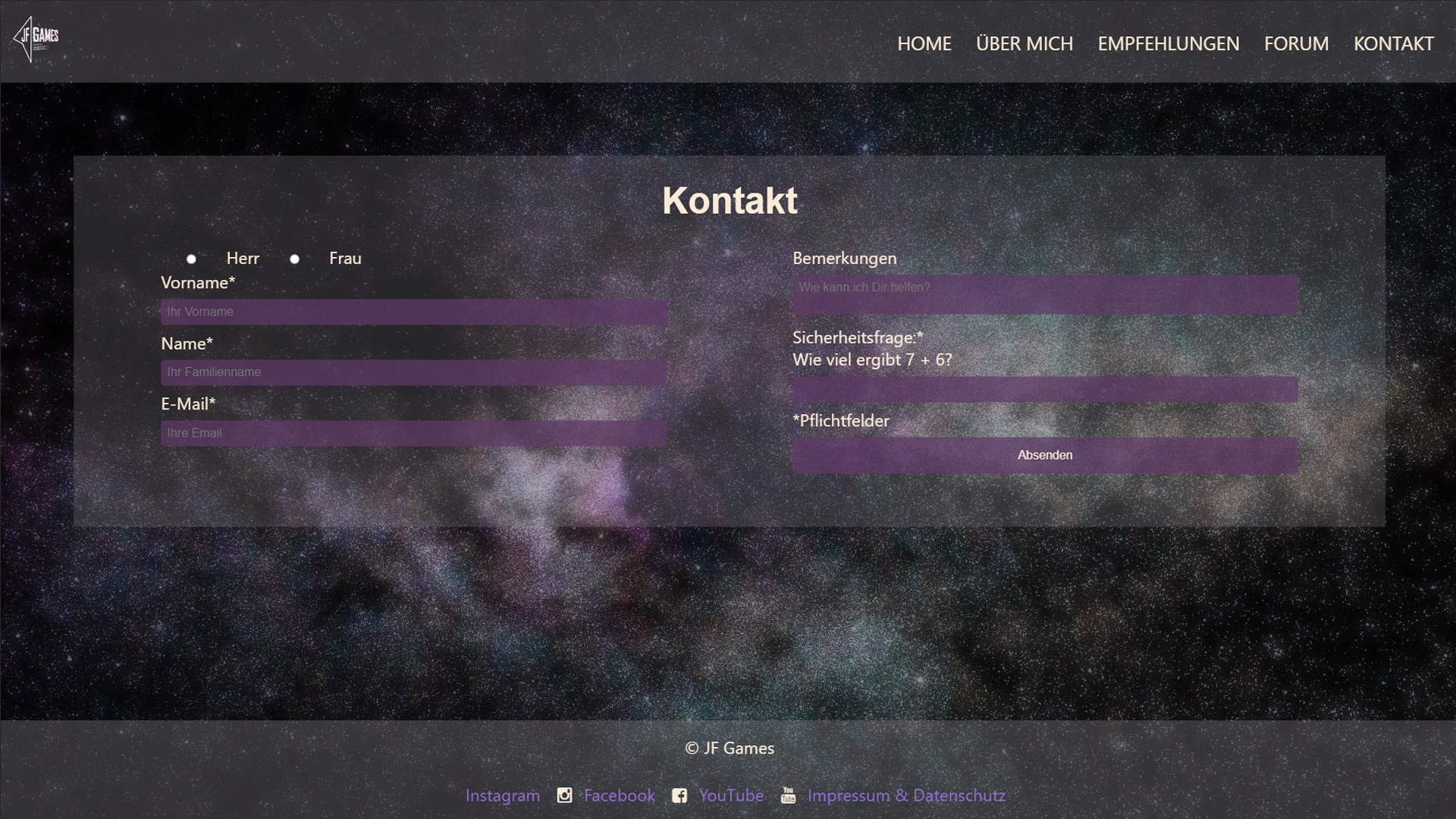Go to ÜBER MICH page
The width and height of the screenshot is (1456, 819).
[x=1024, y=44]
